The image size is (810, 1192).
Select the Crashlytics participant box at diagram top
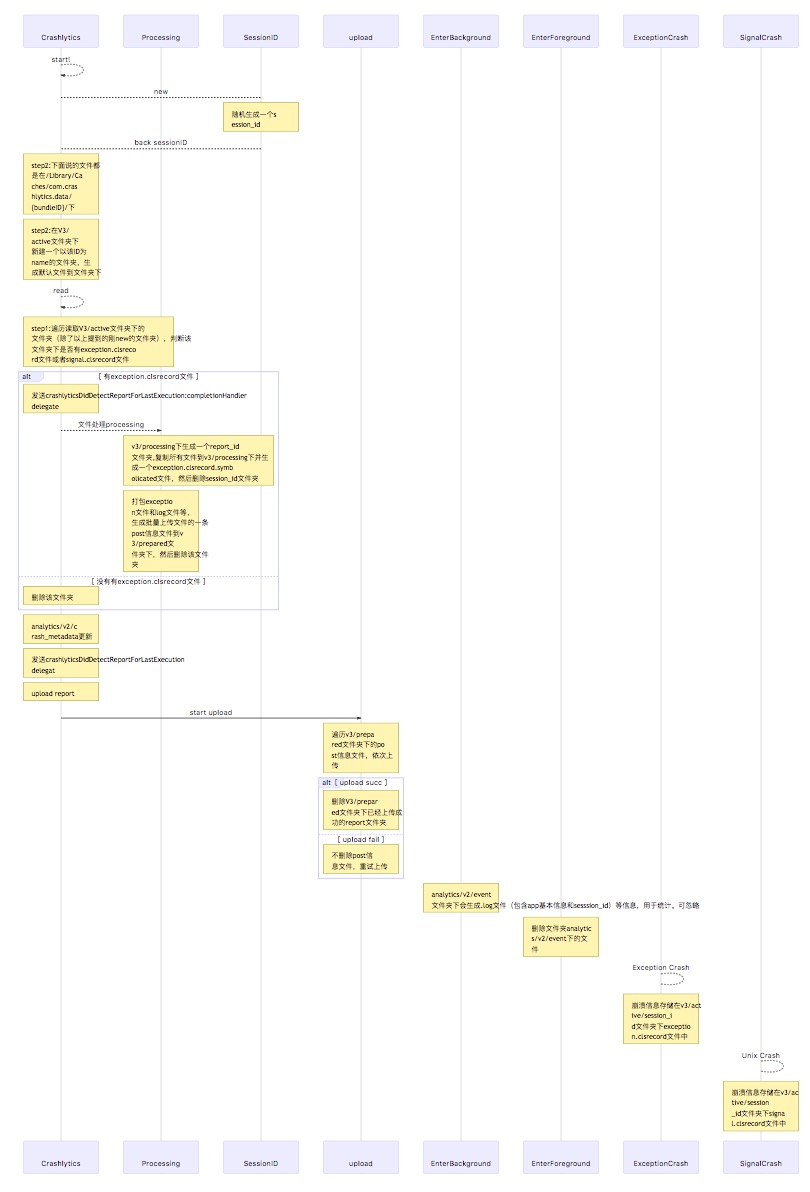61,31
